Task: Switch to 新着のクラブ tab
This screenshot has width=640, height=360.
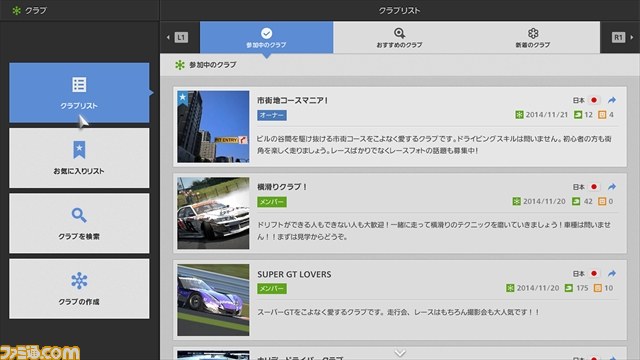Action: (533, 38)
